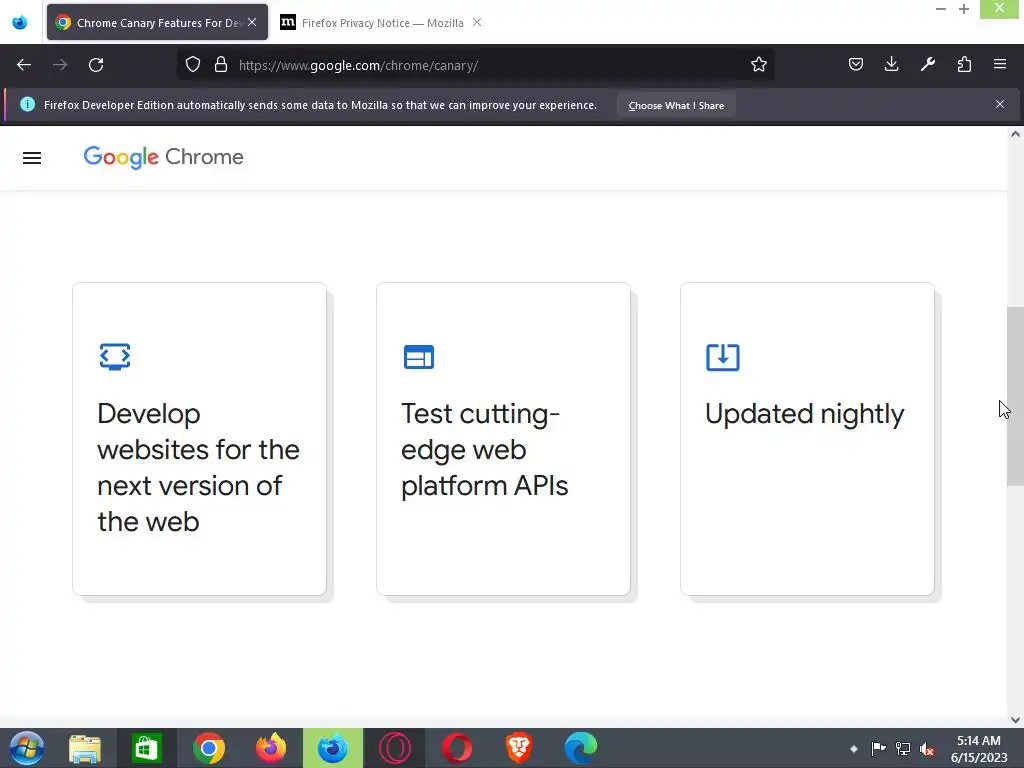
Task: Click the forward navigation arrow
Action: point(60,65)
